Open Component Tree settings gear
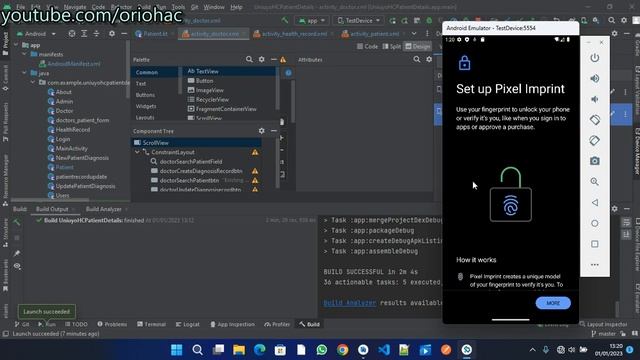 pos(262,131)
